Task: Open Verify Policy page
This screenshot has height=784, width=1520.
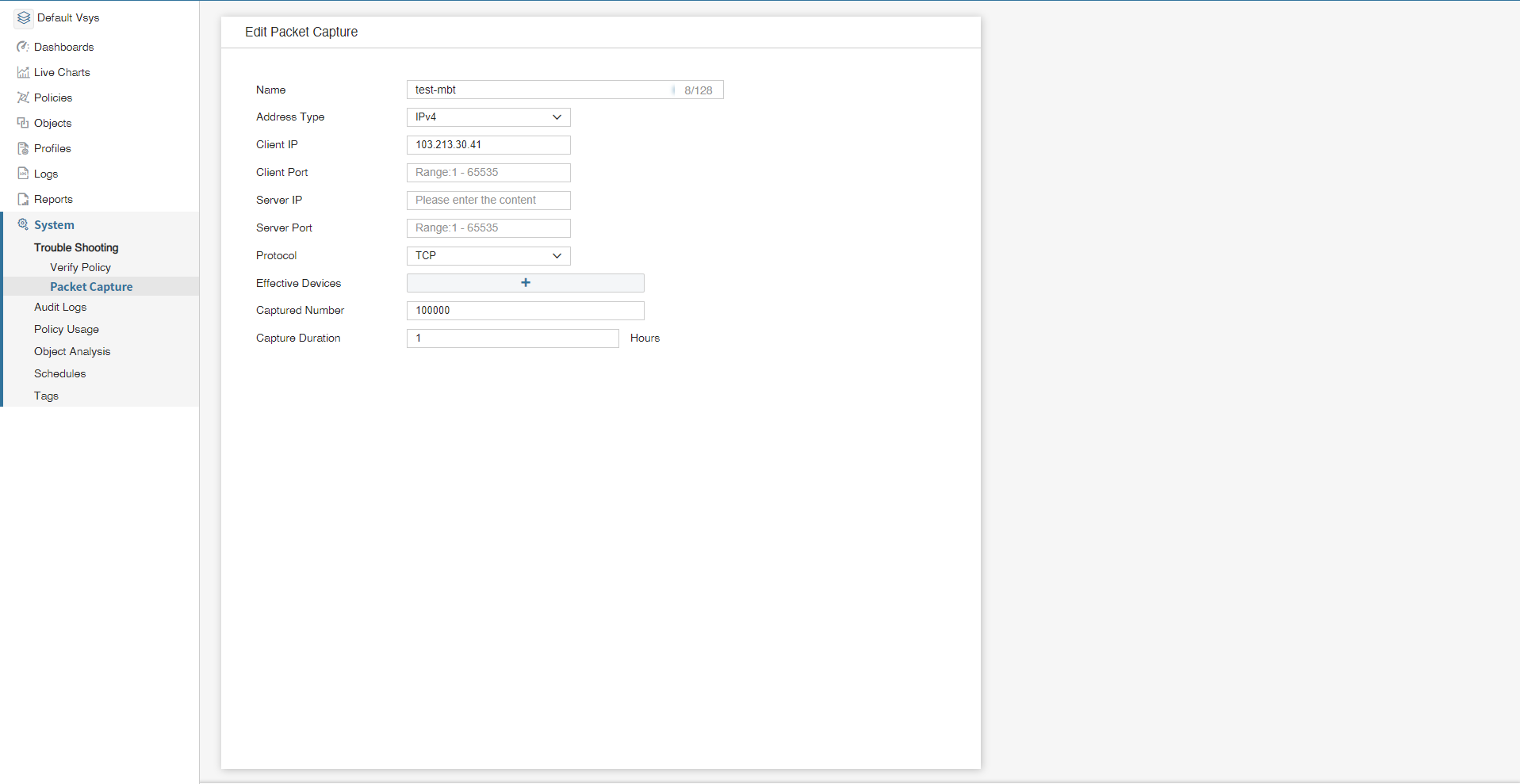Action: pos(80,267)
